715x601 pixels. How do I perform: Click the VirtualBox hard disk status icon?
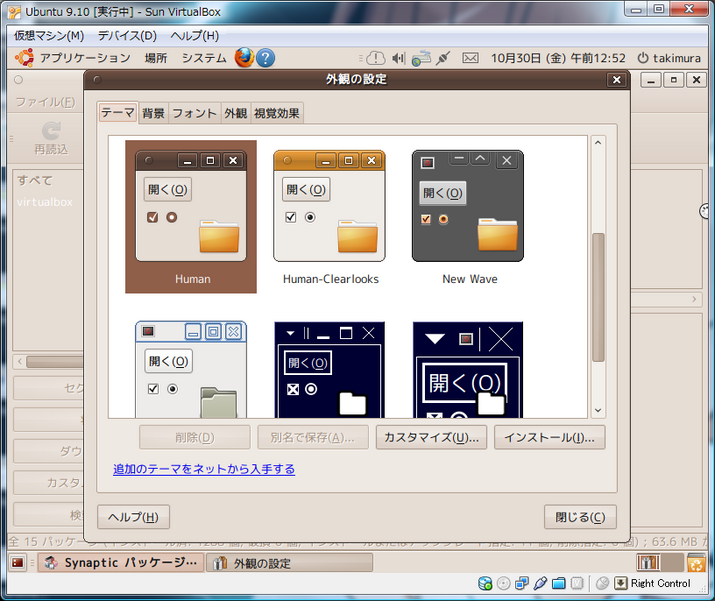(485, 583)
